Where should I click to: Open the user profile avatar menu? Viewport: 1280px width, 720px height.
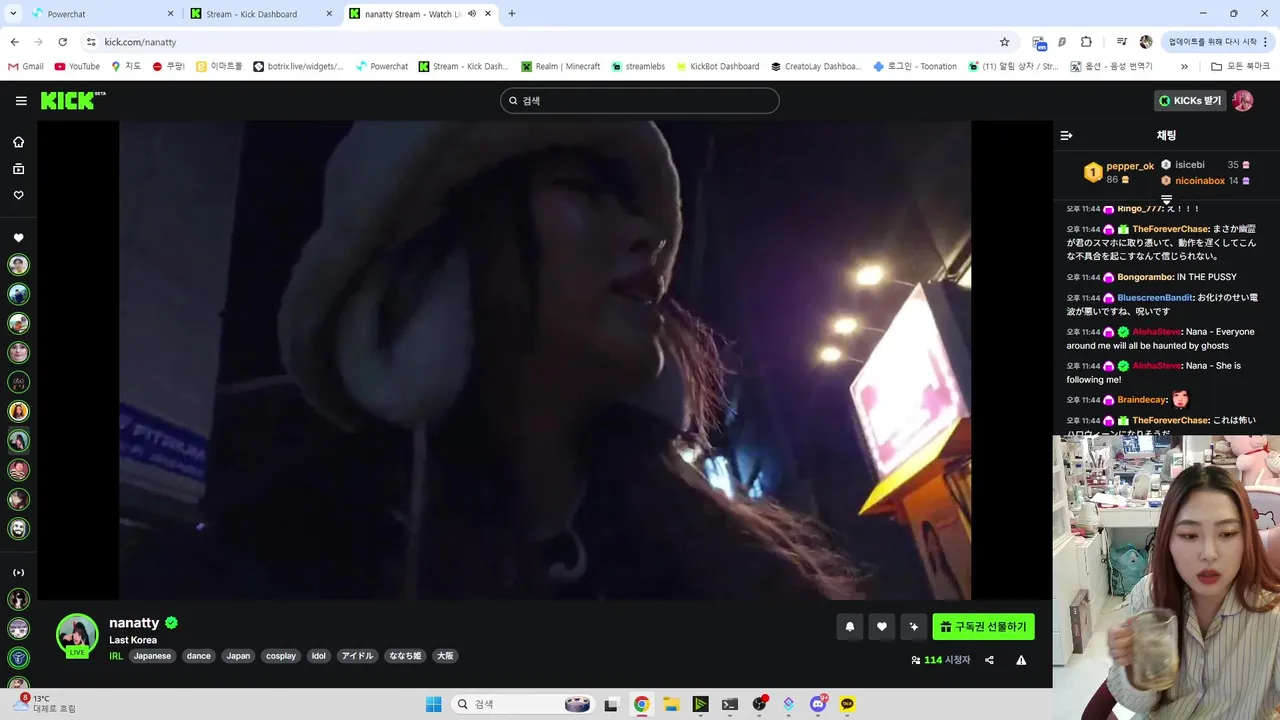[1242, 101]
